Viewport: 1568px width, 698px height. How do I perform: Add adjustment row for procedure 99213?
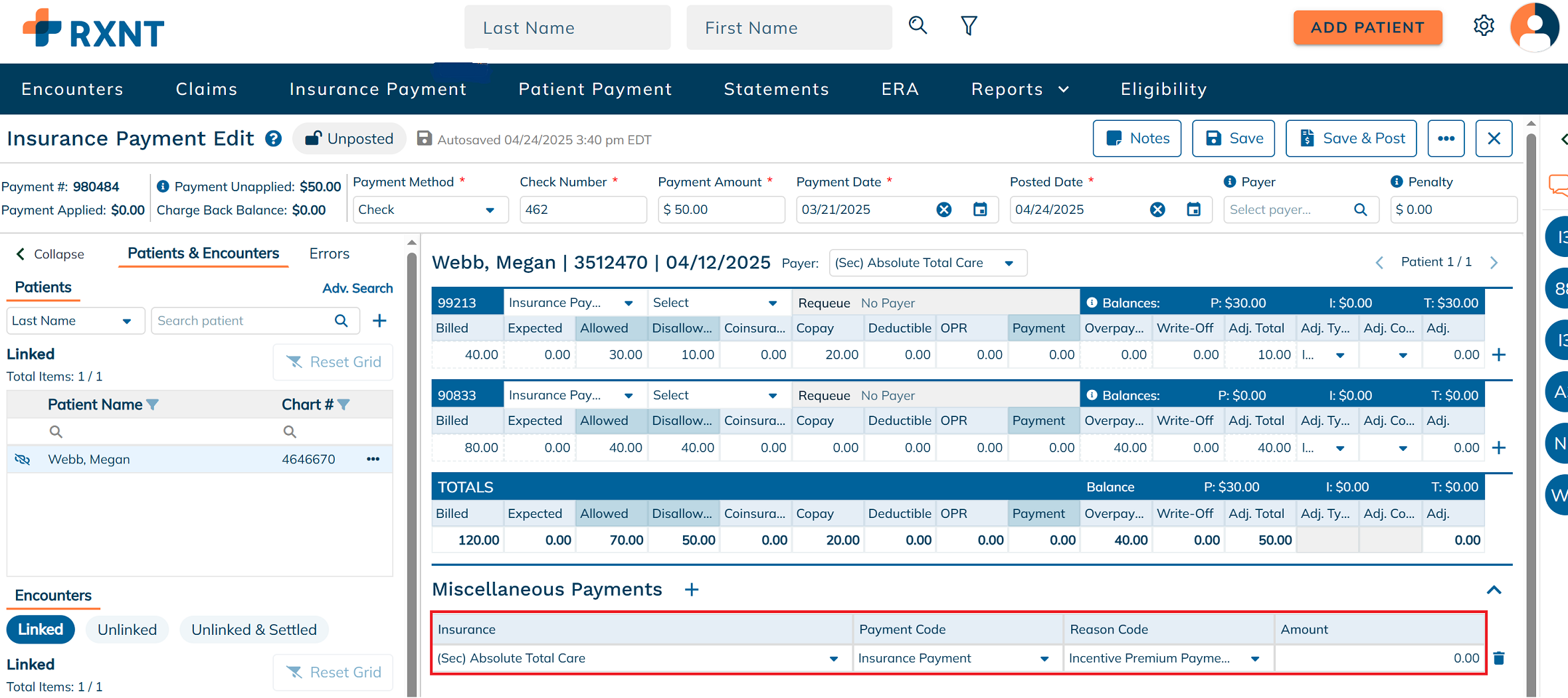[x=1499, y=355]
